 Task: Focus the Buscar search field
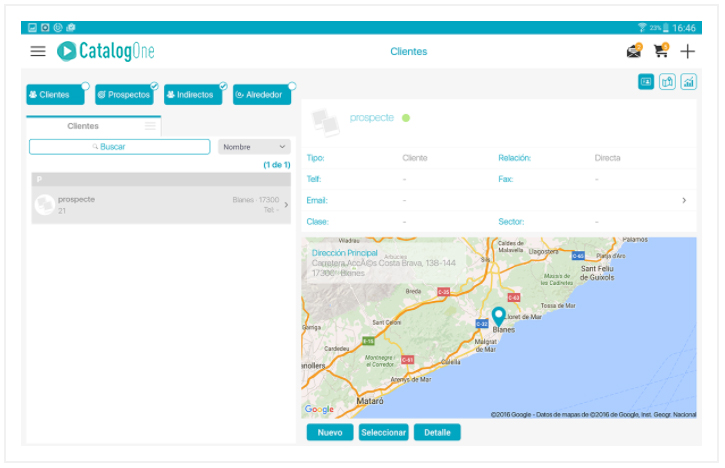pos(119,147)
